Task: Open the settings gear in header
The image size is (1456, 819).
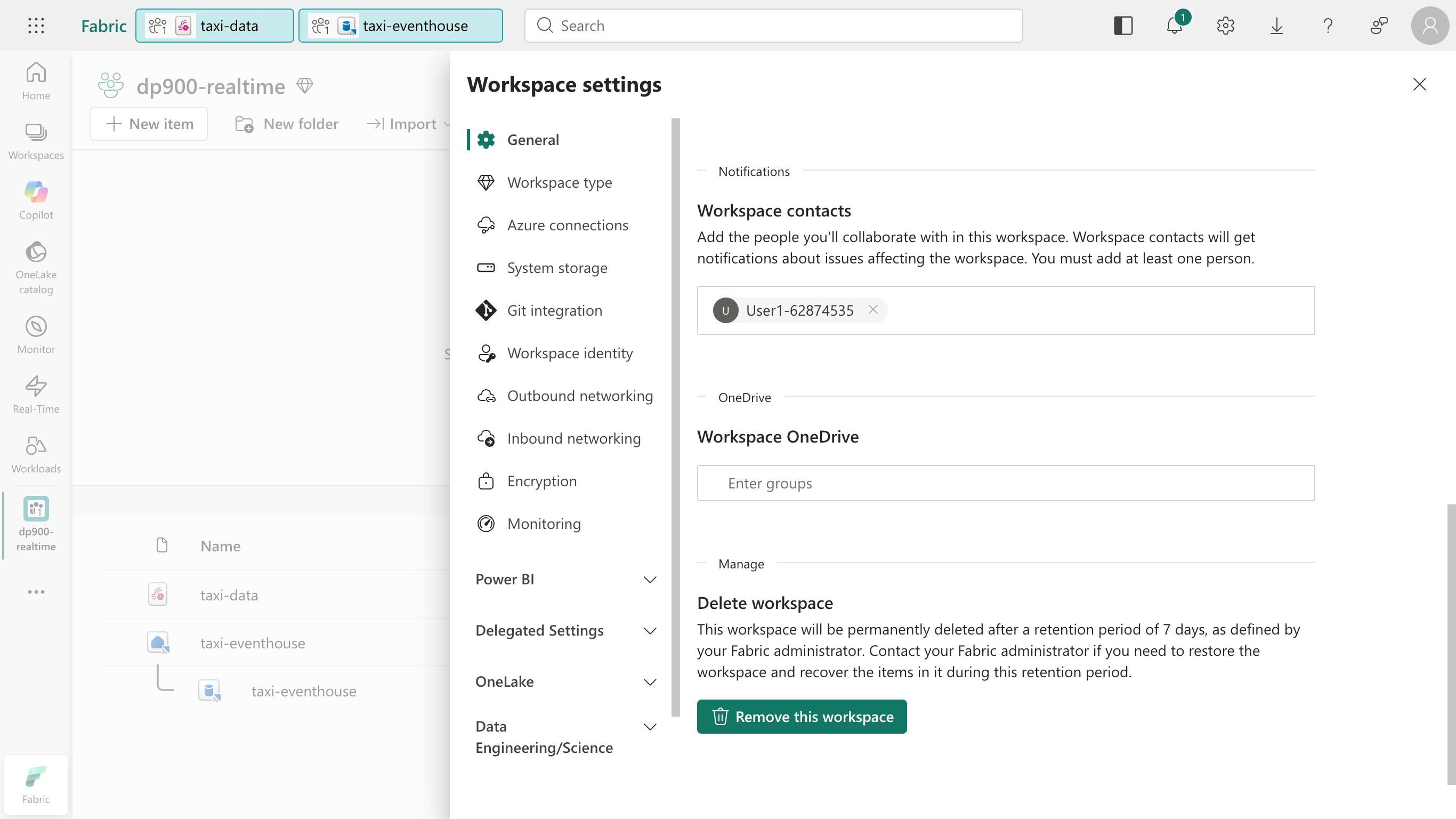Action: tap(1225, 26)
